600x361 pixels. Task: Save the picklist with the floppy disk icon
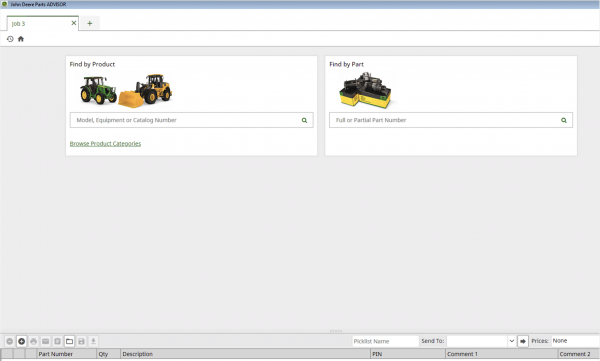[x=81, y=341]
